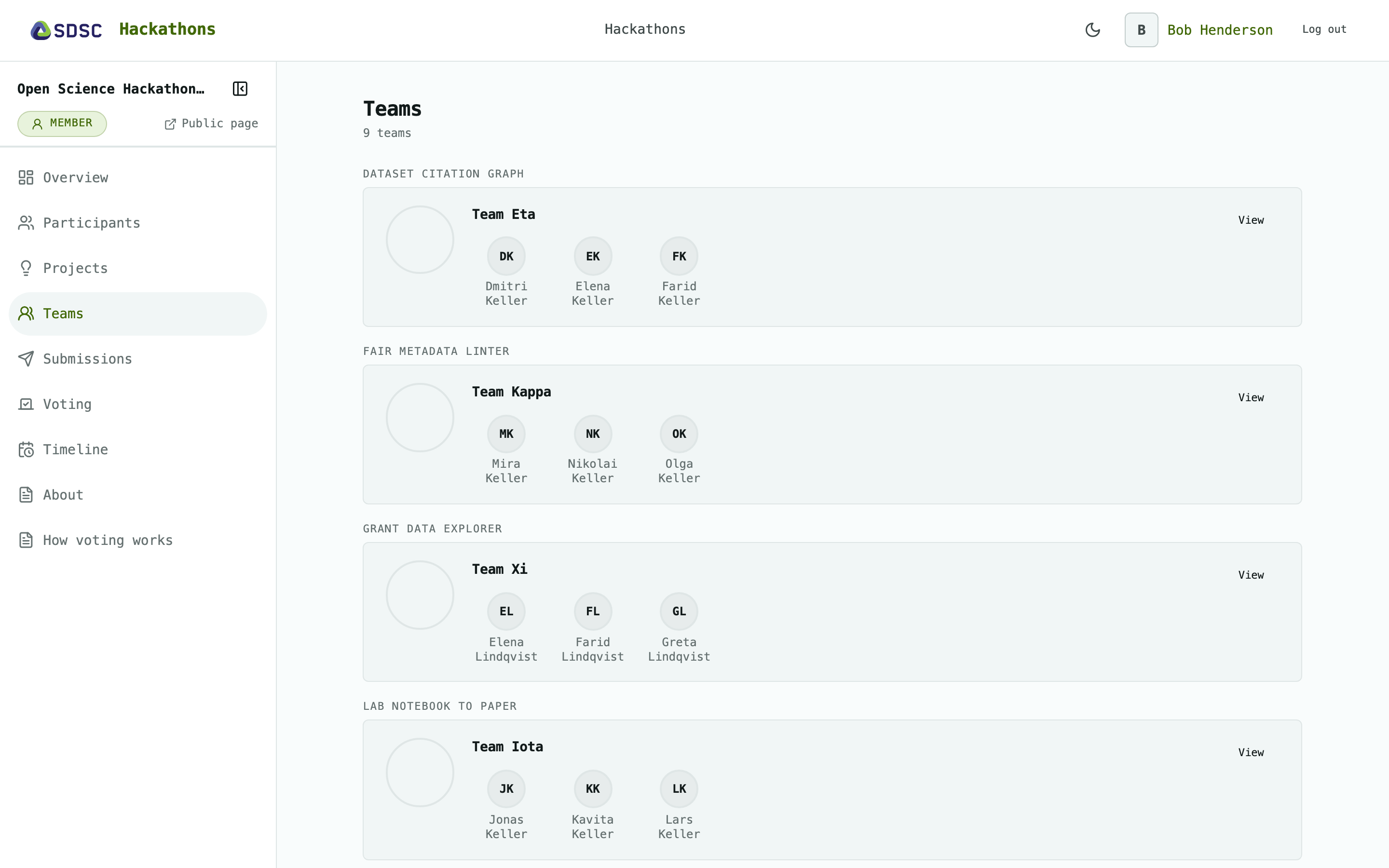
Task: Open Hackathons in the top navigation
Action: [644, 29]
